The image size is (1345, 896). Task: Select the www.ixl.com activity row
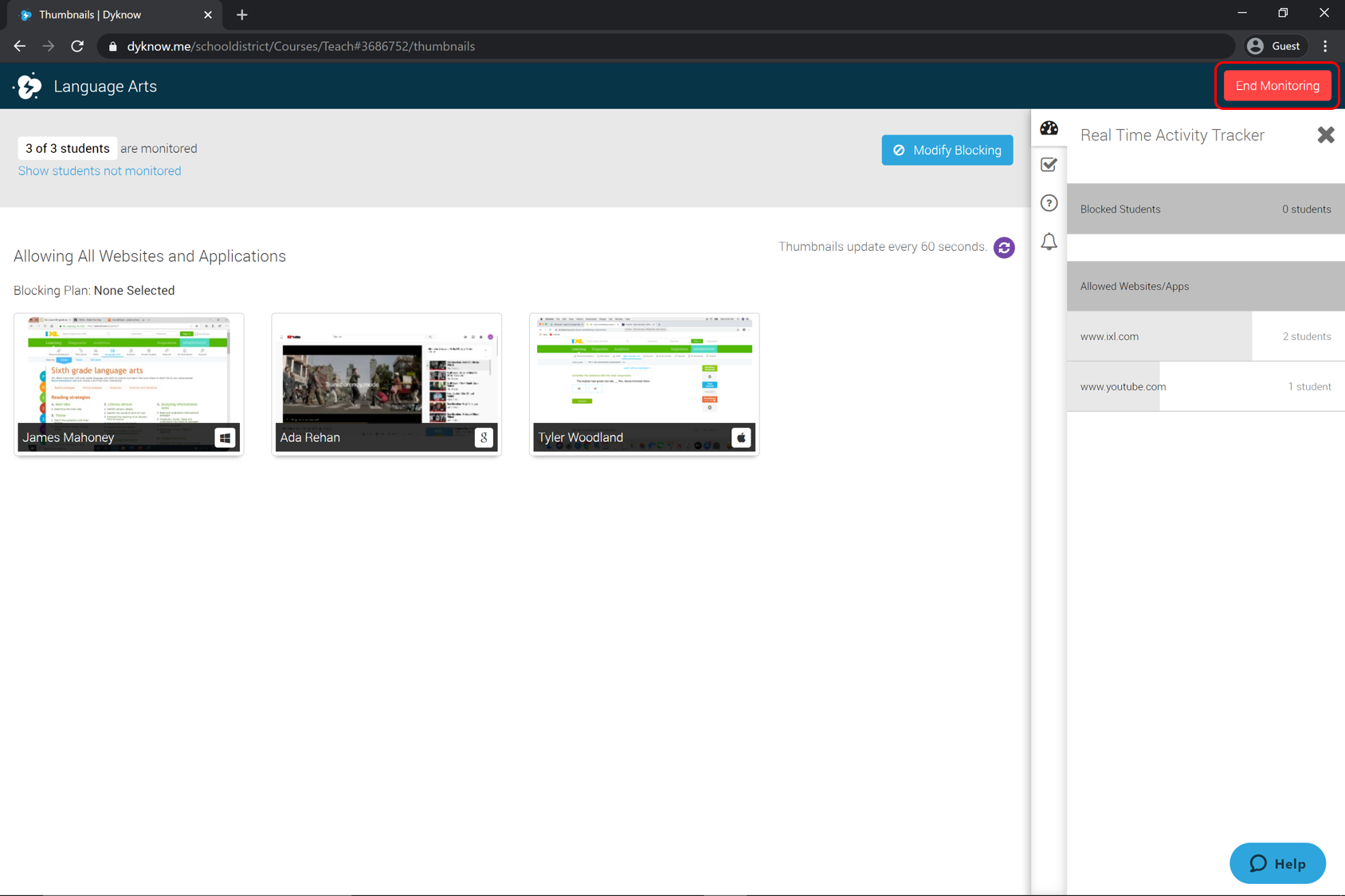pos(1206,336)
